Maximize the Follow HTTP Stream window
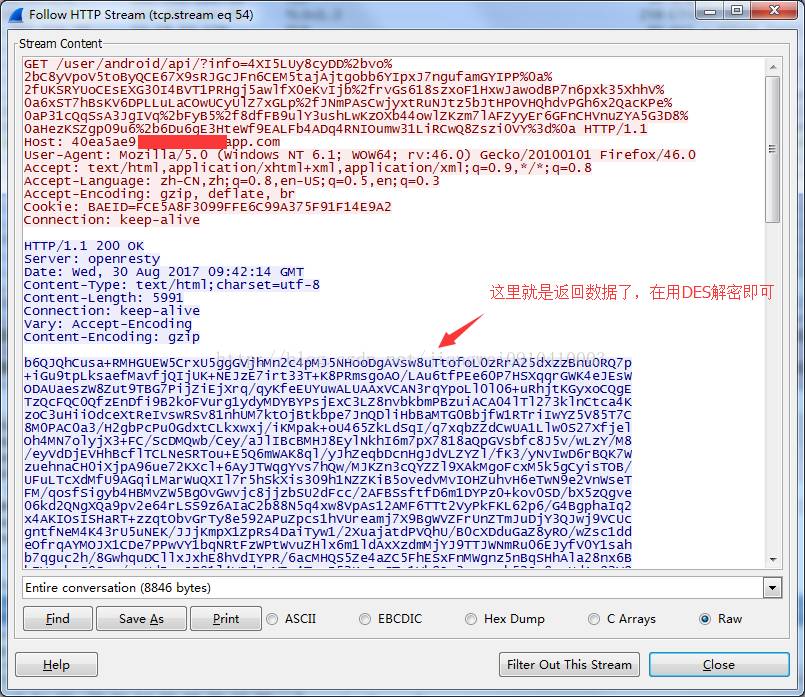This screenshot has height=697, width=805. [737, 10]
